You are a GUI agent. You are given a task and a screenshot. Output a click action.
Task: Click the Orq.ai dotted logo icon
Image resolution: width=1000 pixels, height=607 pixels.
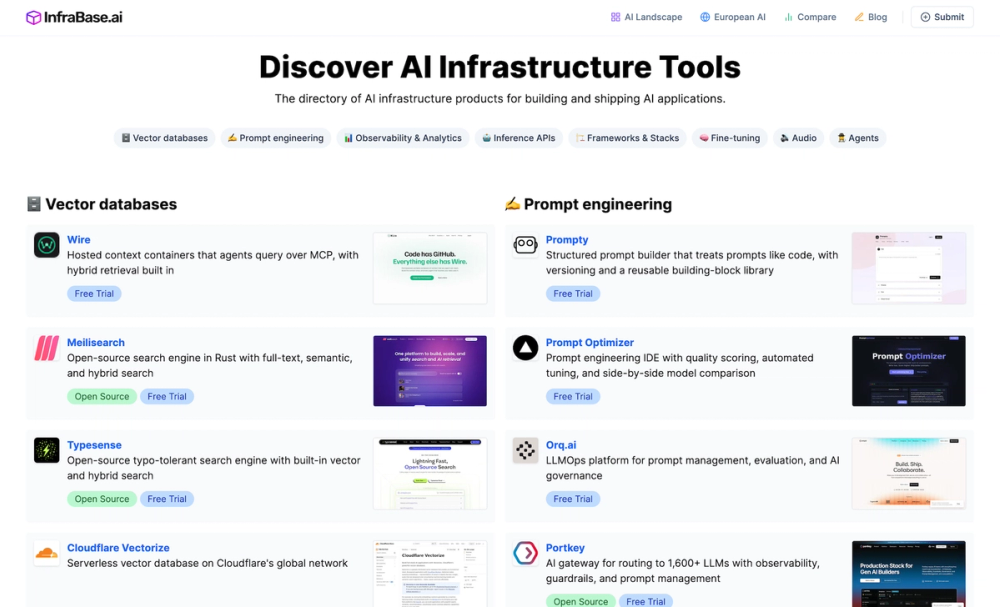[x=526, y=450]
